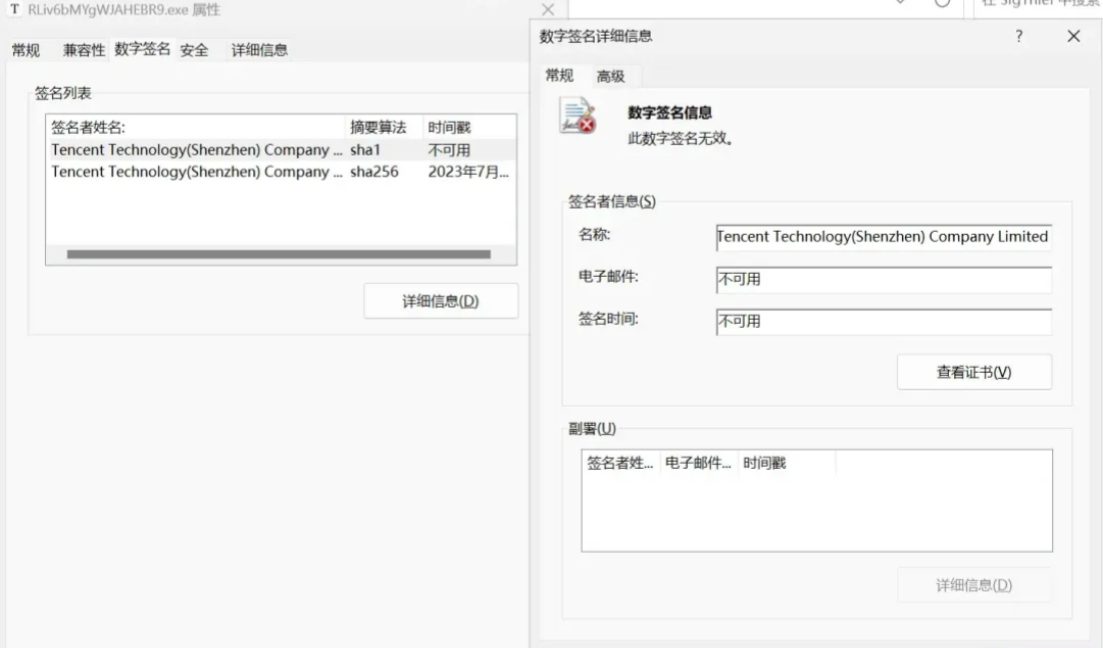Open the 高级 tab in signature details
1103x648 pixels.
tap(611, 76)
